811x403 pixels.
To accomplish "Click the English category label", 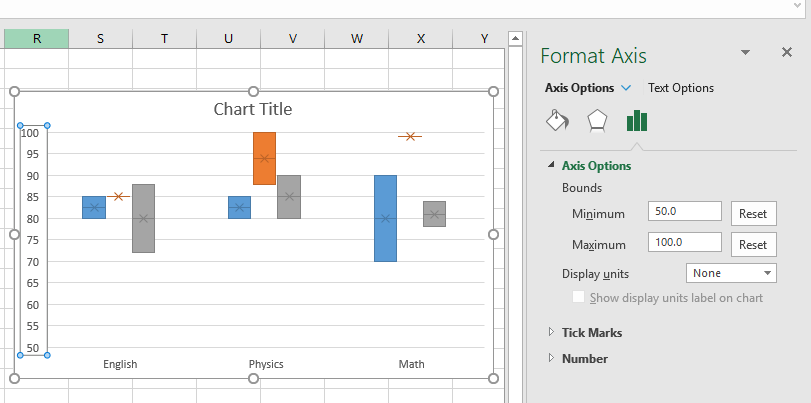I will pyautogui.click(x=120, y=364).
